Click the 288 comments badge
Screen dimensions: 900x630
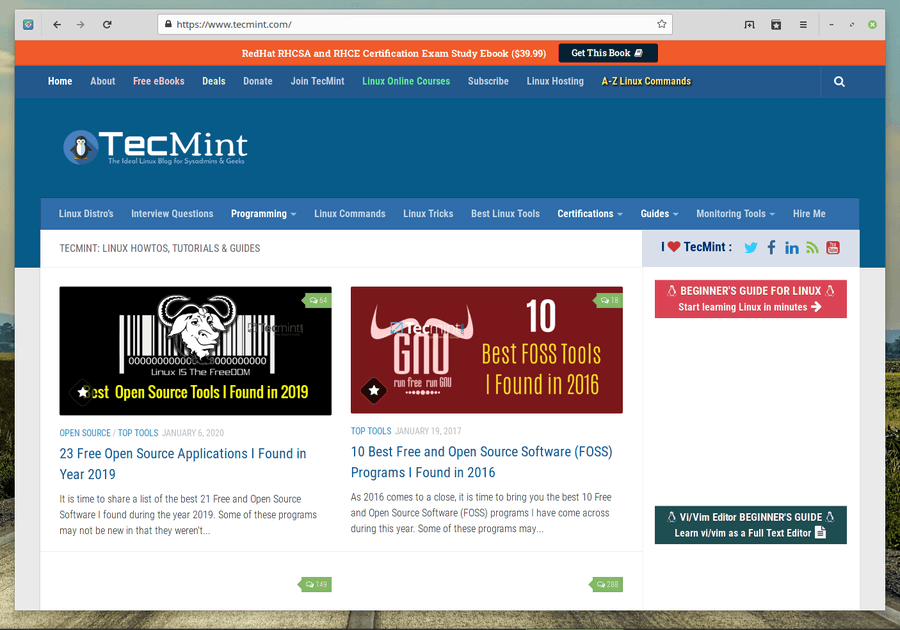click(607, 584)
